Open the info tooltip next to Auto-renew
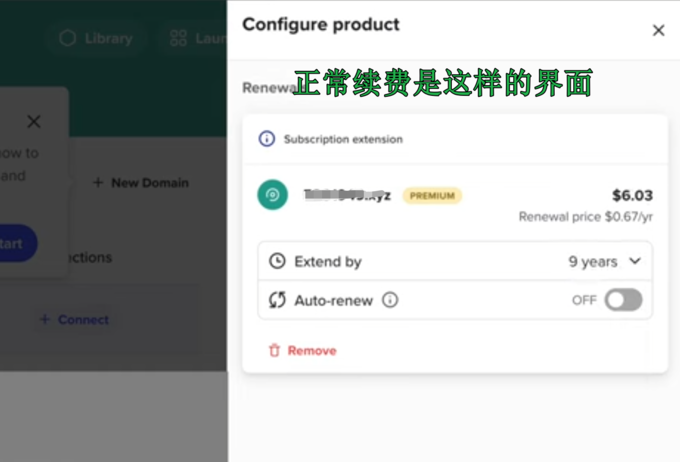Image resolution: width=680 pixels, height=462 pixels. pos(390,300)
